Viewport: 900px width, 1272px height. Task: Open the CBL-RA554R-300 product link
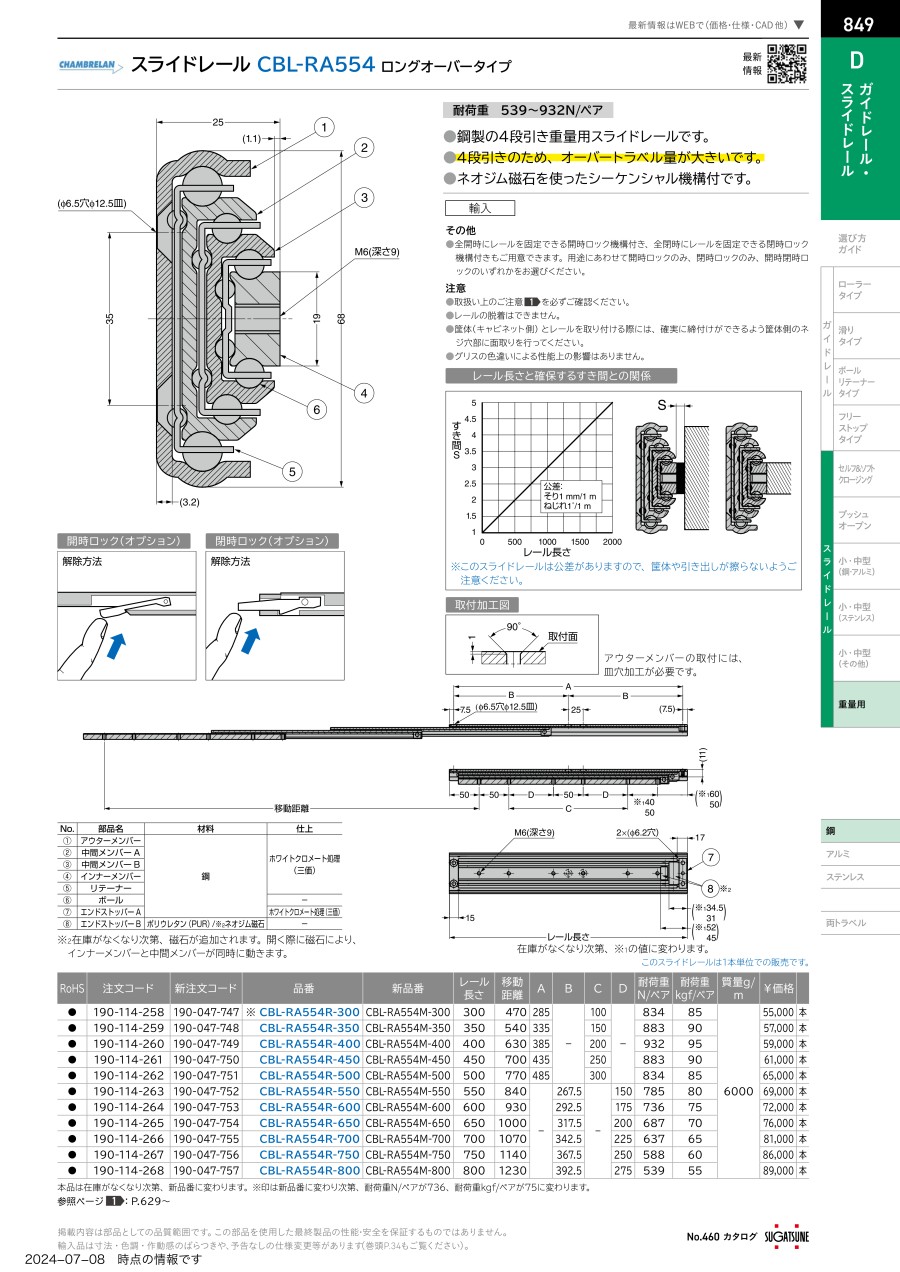309,1012
